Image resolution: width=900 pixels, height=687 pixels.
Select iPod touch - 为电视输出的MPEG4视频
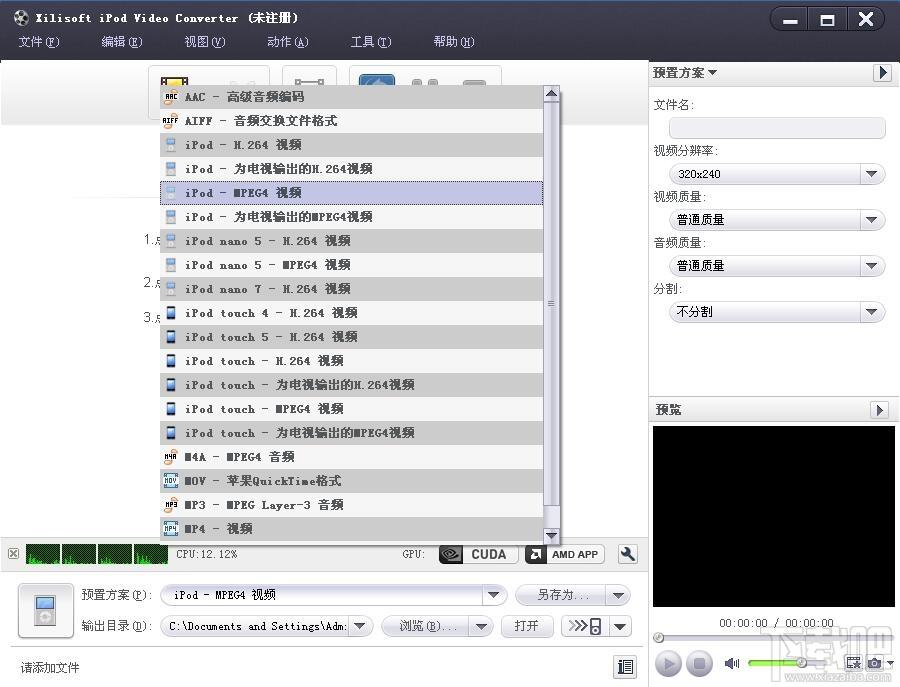351,433
